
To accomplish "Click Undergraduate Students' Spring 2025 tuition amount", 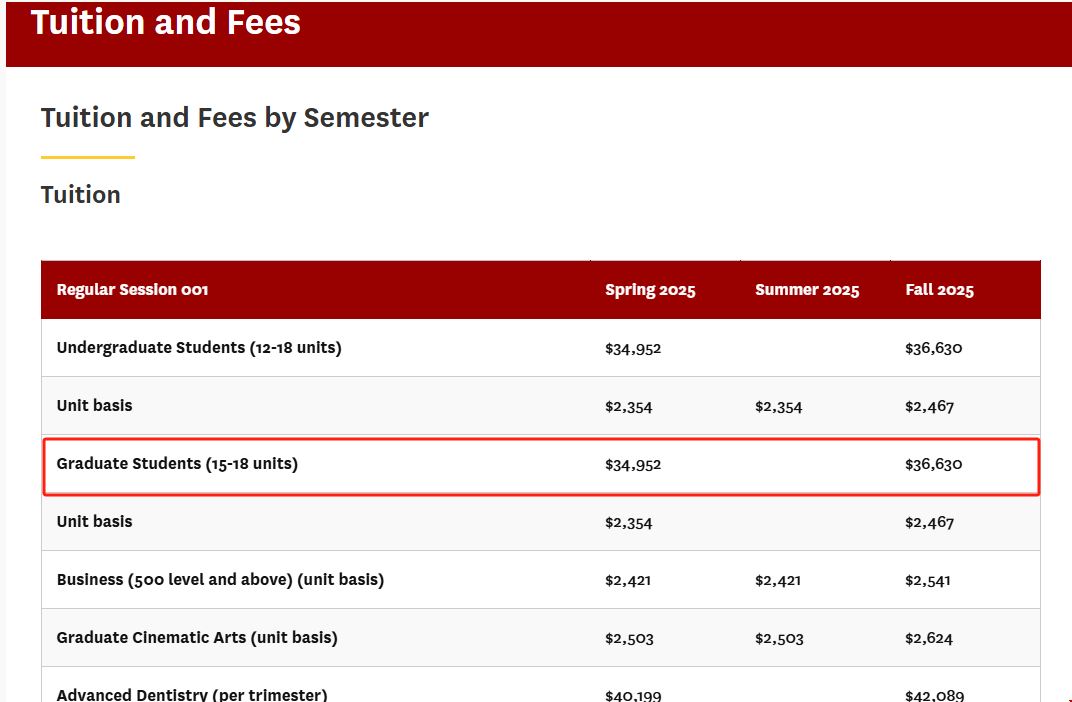I will (x=633, y=349).
